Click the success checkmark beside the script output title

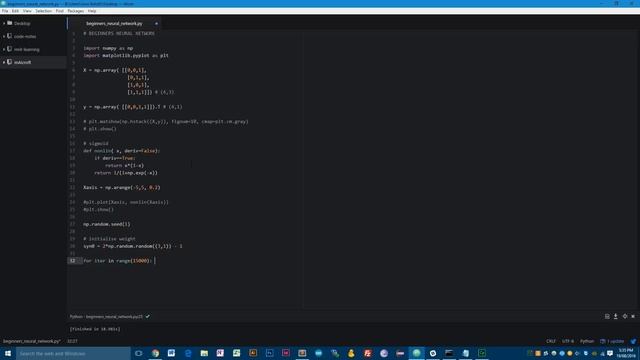[147, 316]
